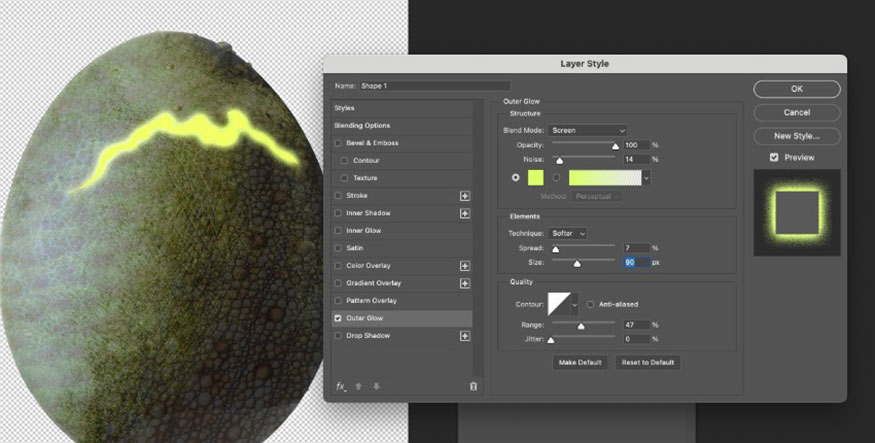Click the yellow gradient swatch bar
Image resolution: width=875 pixels, height=443 pixels.
605,178
